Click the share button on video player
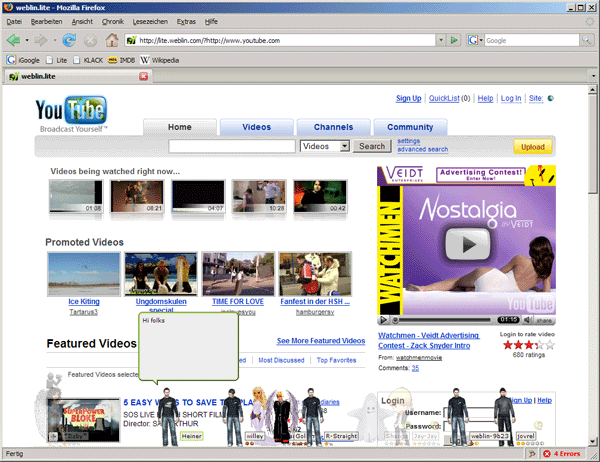600x462 pixels. (544, 320)
